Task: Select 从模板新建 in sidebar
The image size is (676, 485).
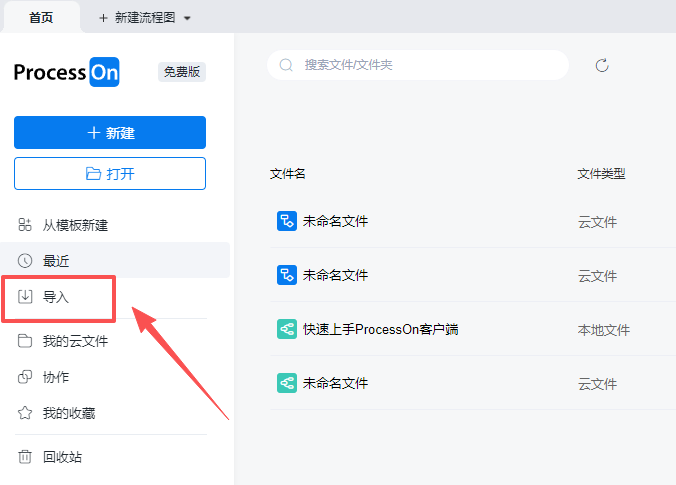Action: click(75, 225)
